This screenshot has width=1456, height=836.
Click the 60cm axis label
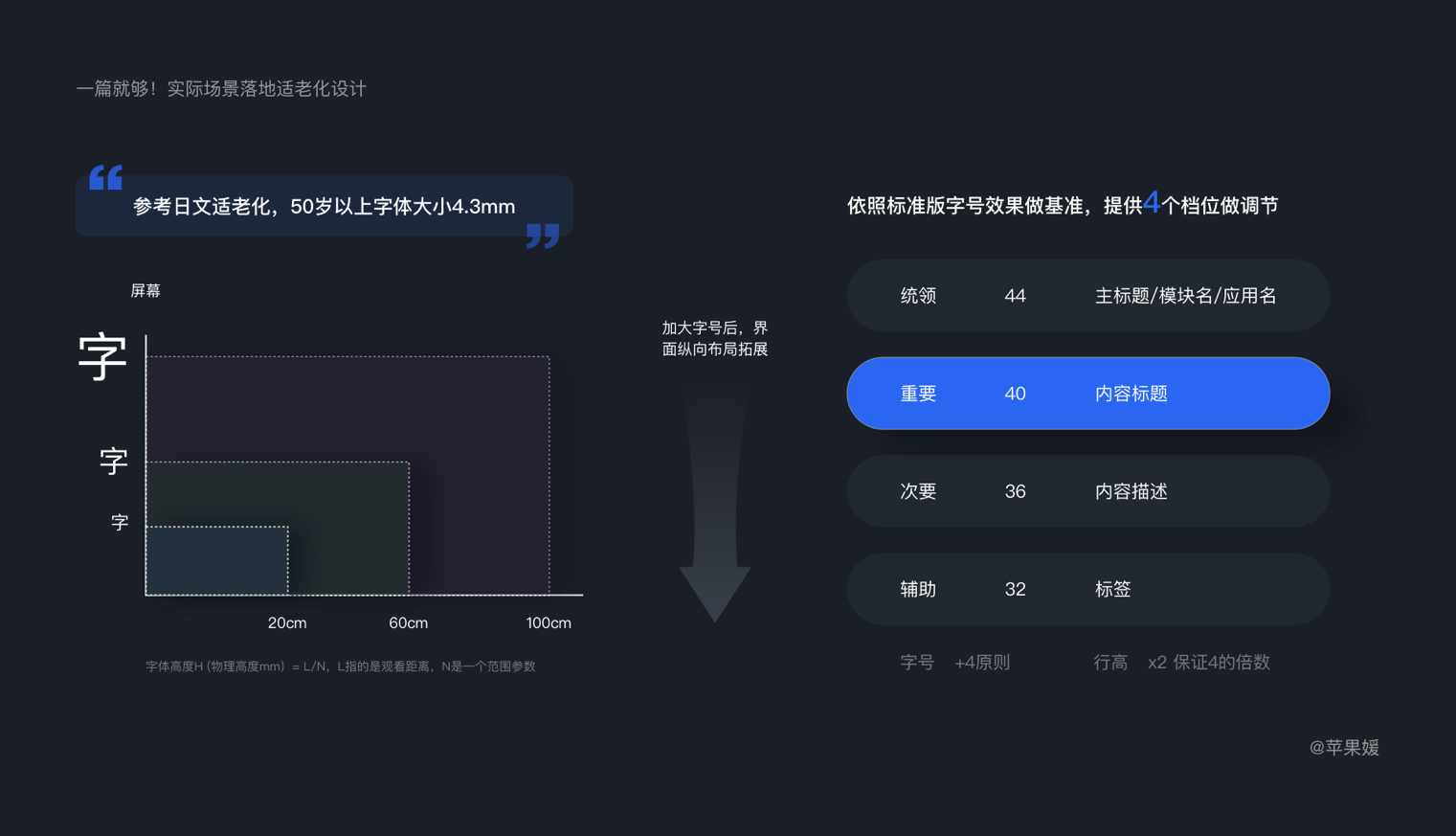click(x=409, y=623)
